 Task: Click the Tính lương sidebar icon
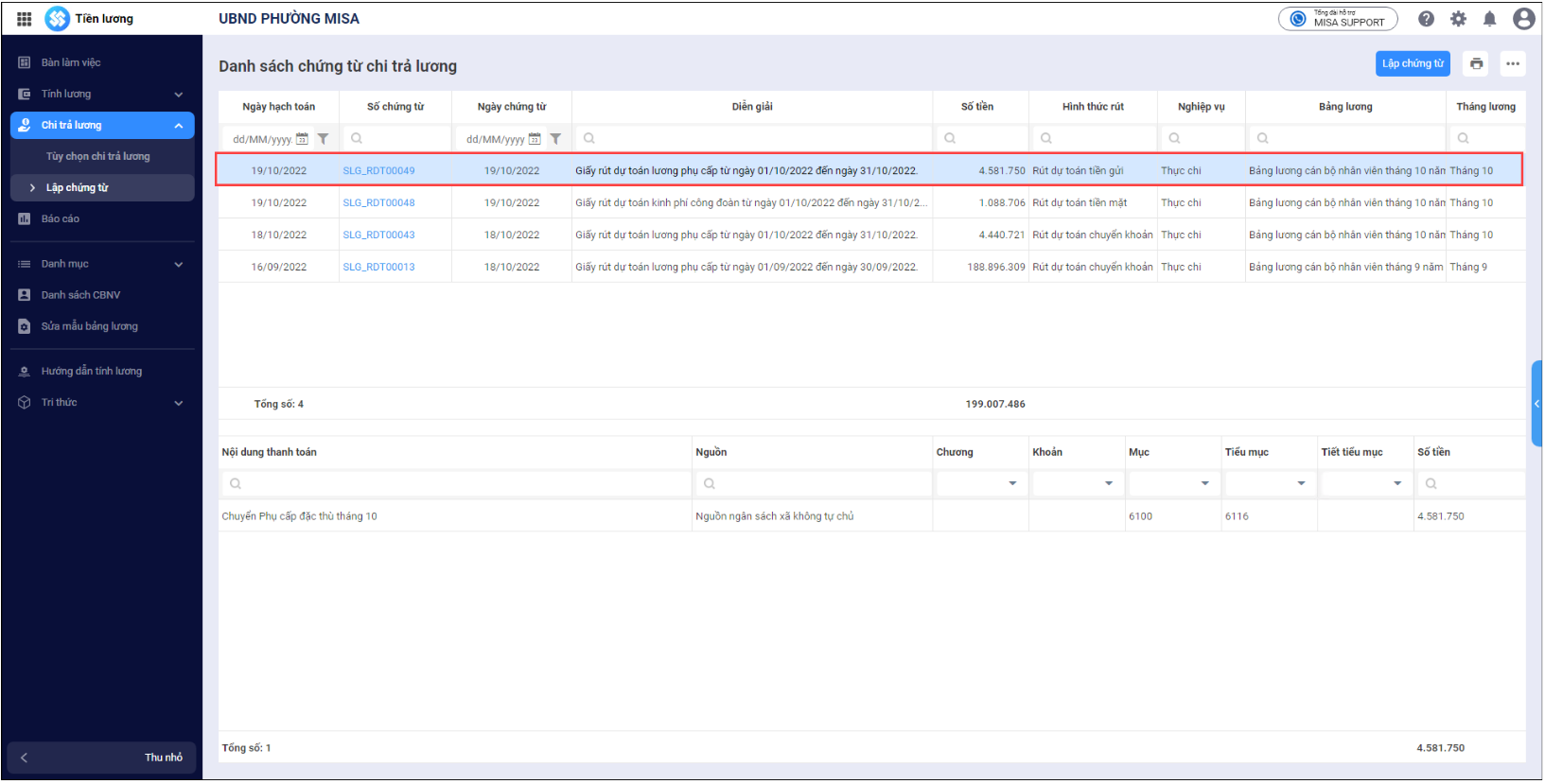pyautogui.click(x=25, y=94)
